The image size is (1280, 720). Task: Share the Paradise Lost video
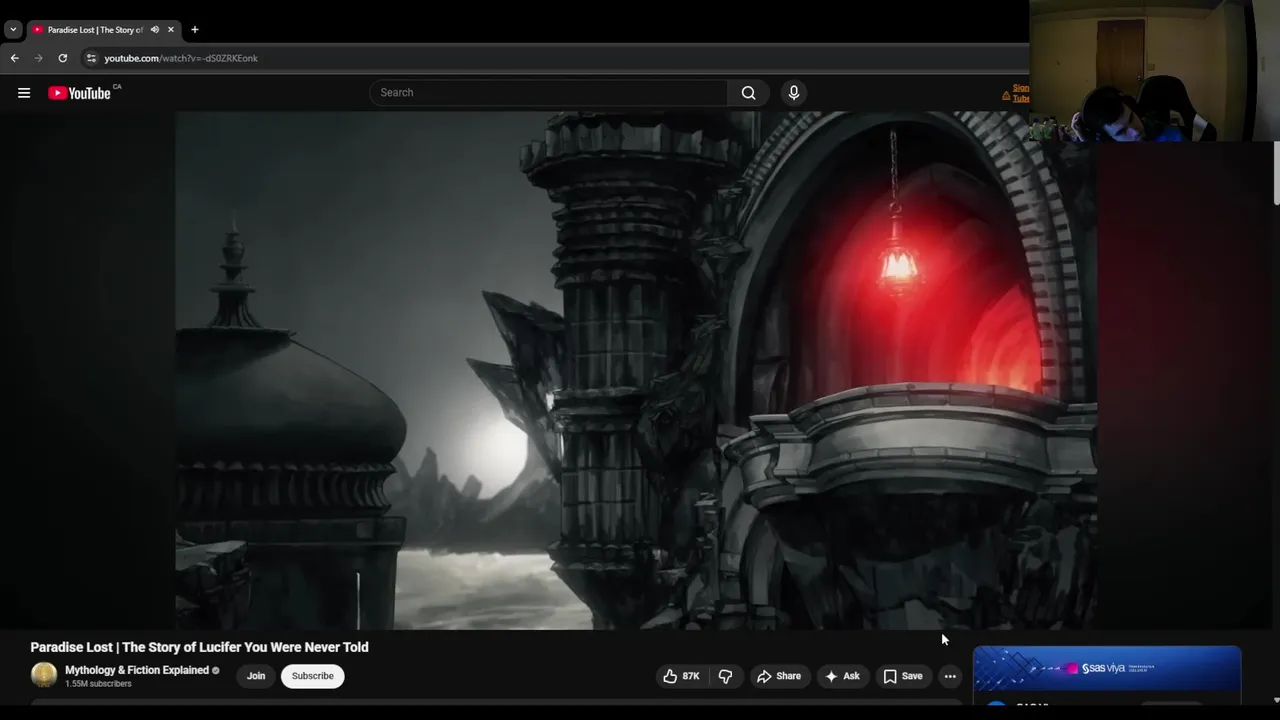(779, 676)
